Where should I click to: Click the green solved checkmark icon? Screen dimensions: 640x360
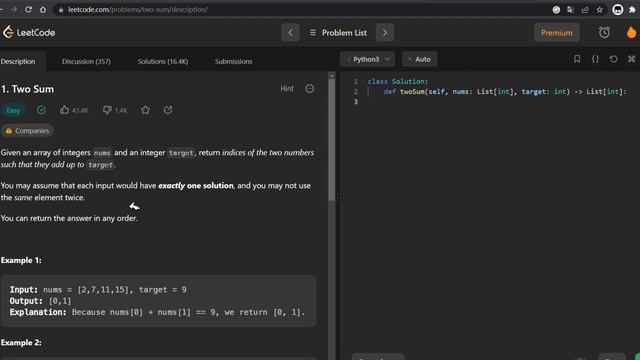tap(41, 110)
